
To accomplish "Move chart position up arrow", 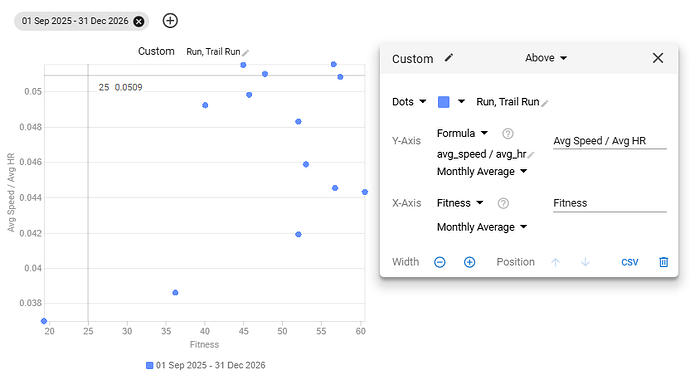I will 555,262.
